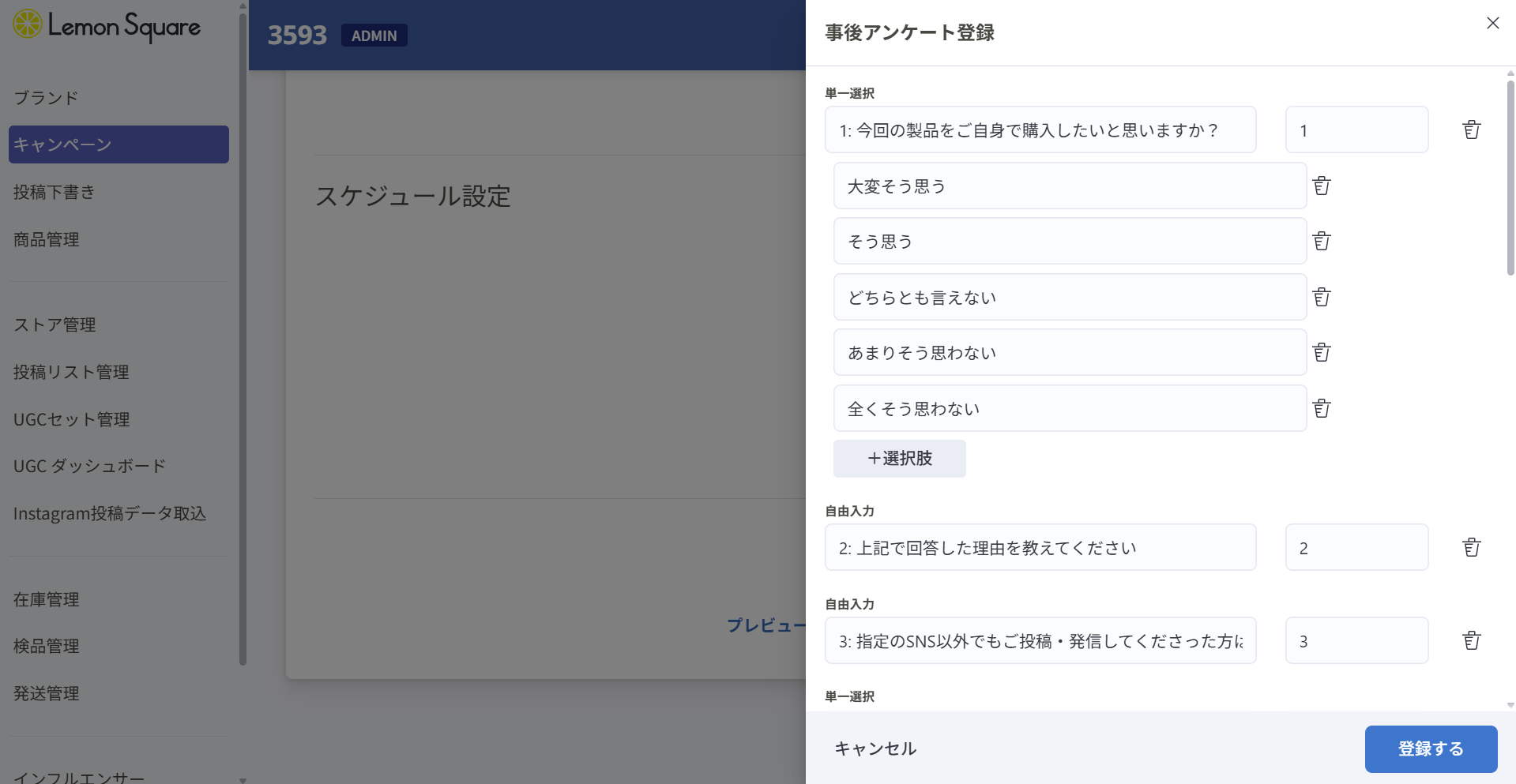The height and width of the screenshot is (784, 1516).
Task: Edit the question 1 text field
Action: click(x=1040, y=130)
